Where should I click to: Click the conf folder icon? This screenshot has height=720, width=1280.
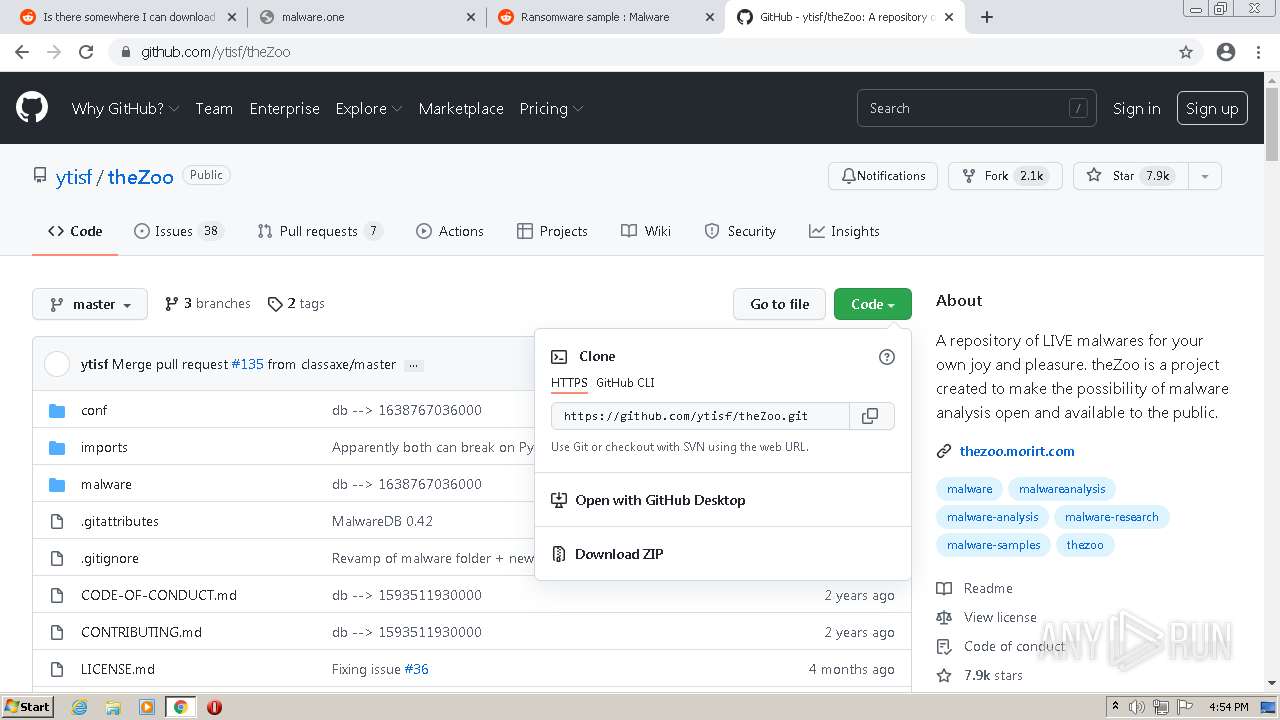coord(57,411)
